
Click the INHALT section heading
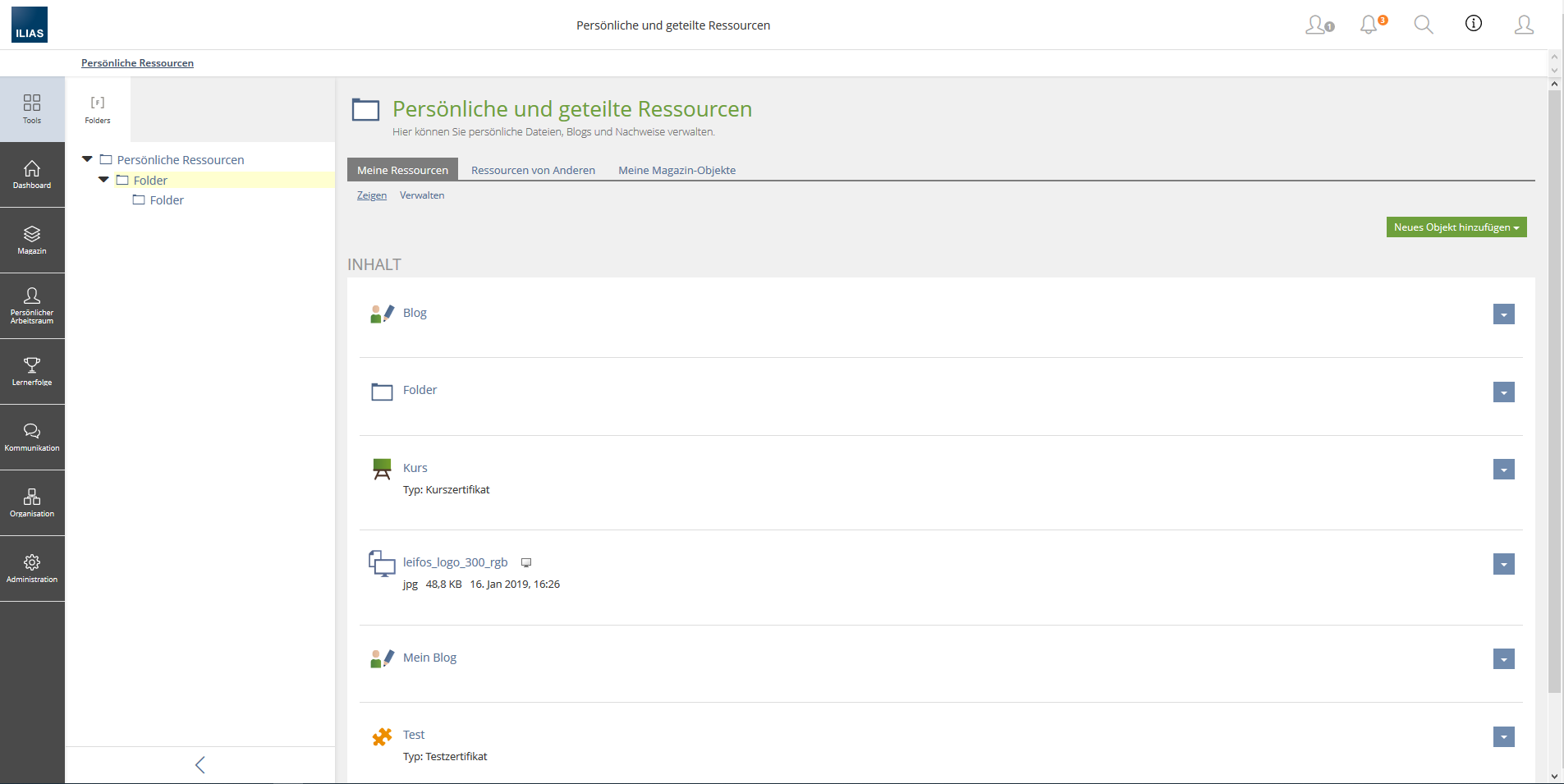coord(374,264)
